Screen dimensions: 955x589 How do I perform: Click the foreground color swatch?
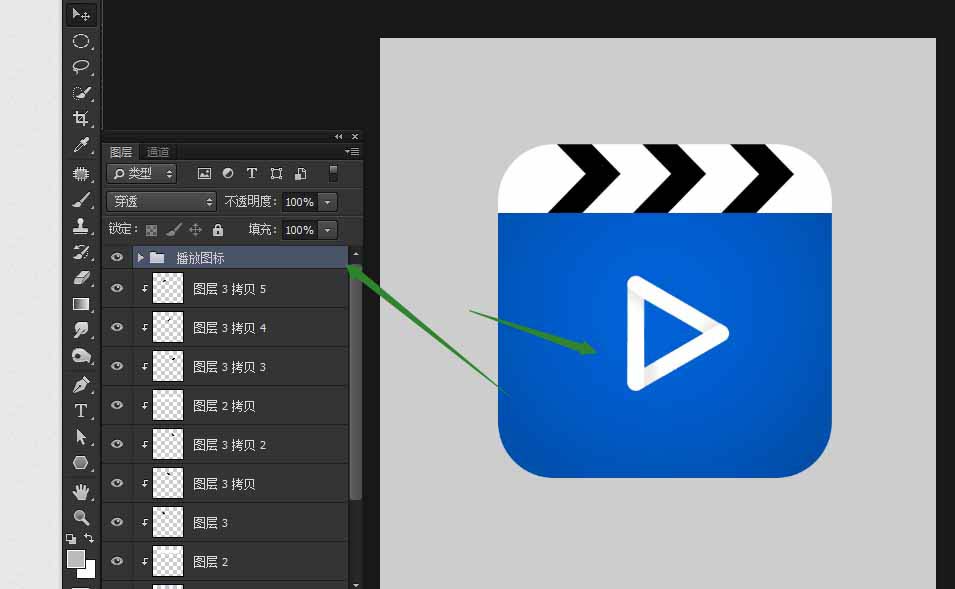tap(76, 559)
